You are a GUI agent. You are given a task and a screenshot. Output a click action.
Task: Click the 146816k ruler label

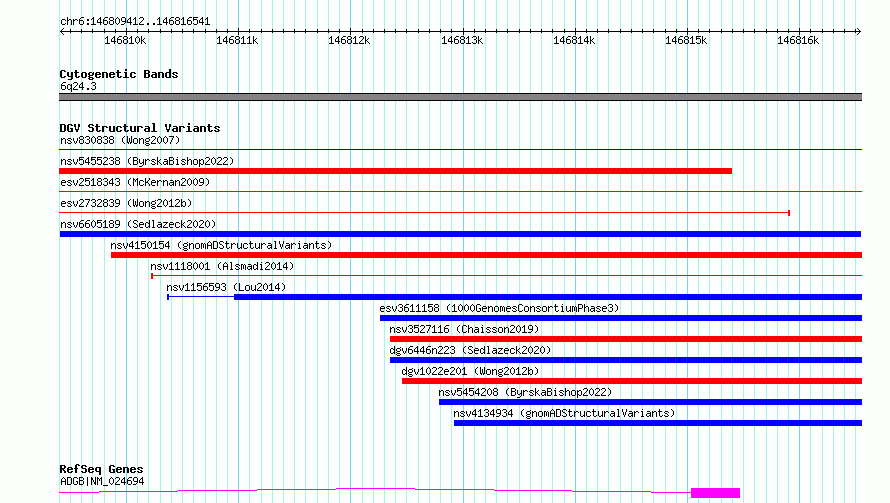tap(798, 40)
